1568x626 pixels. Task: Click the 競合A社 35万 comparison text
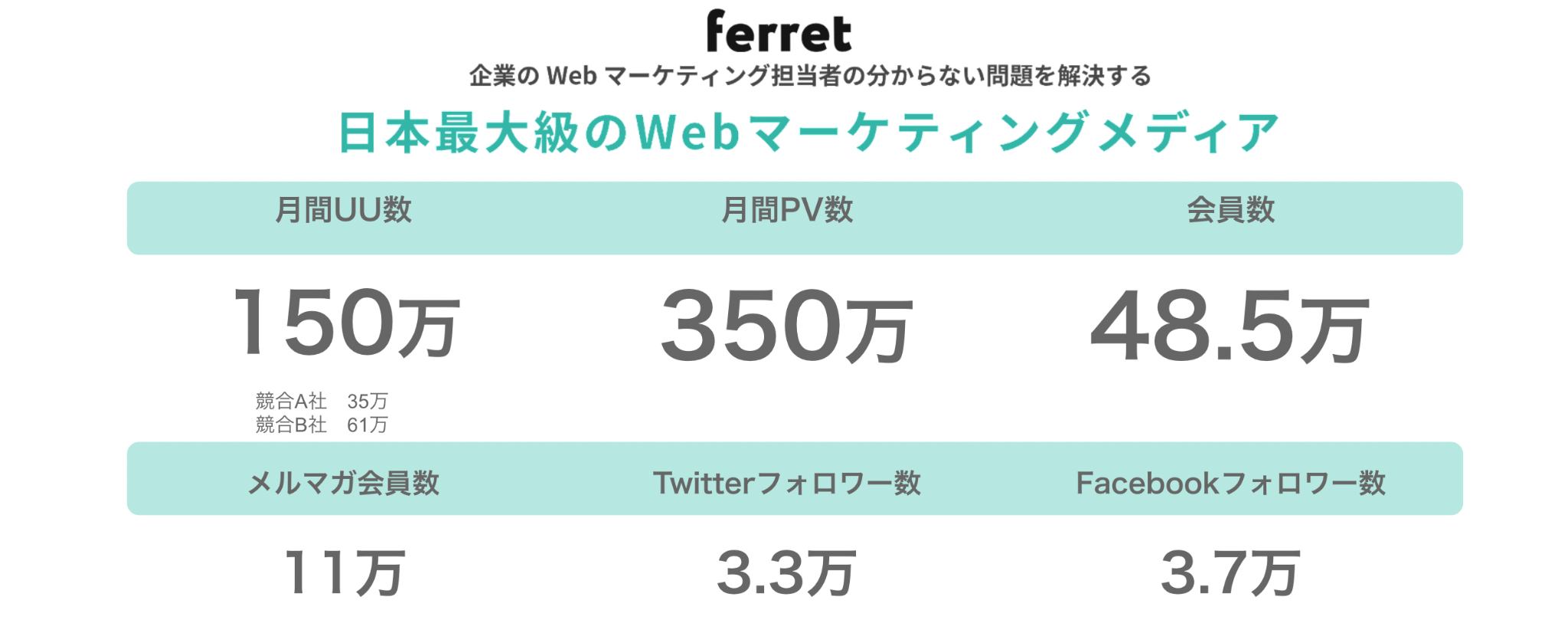(322, 401)
